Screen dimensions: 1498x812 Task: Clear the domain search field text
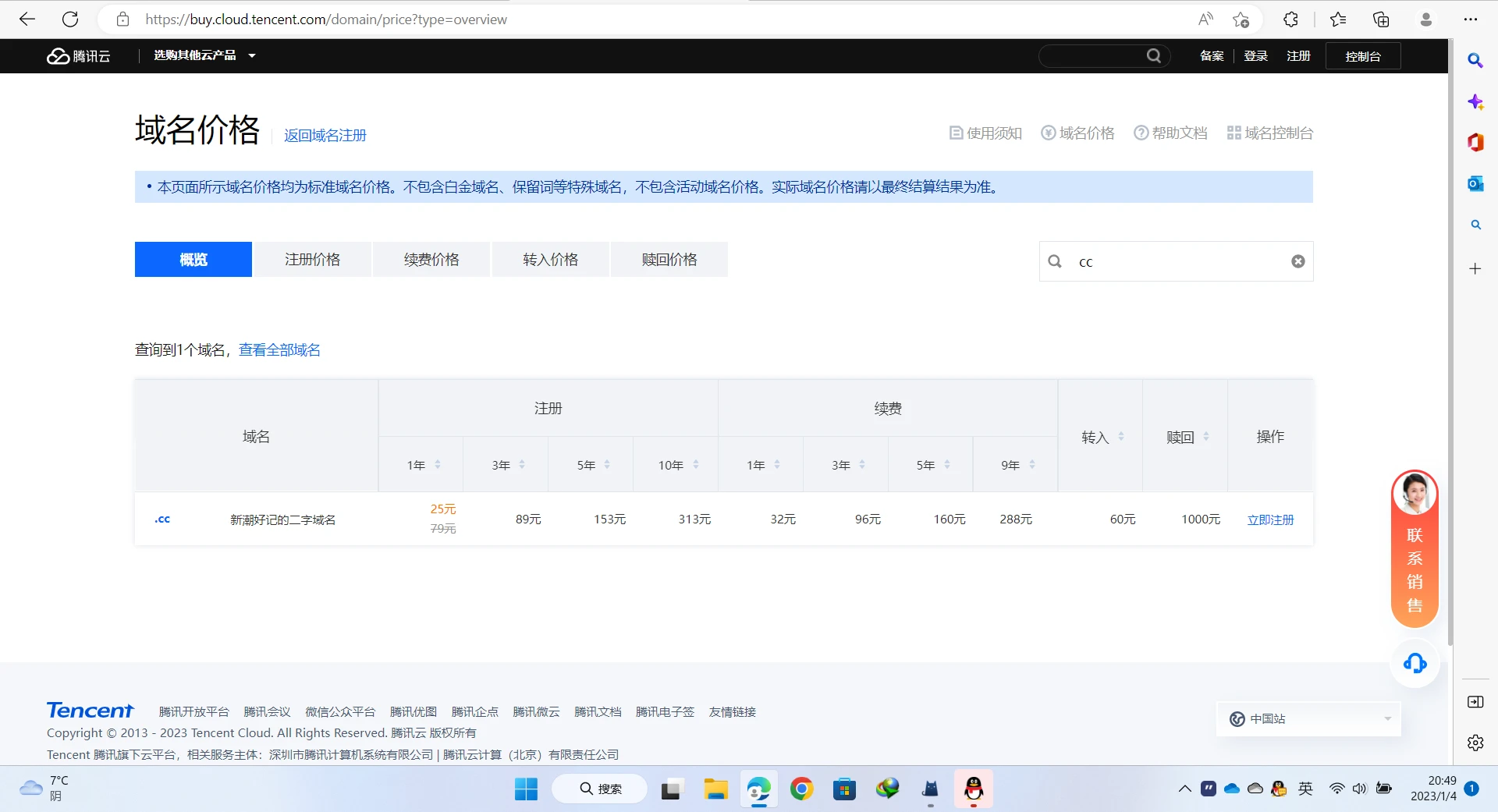click(x=1297, y=261)
